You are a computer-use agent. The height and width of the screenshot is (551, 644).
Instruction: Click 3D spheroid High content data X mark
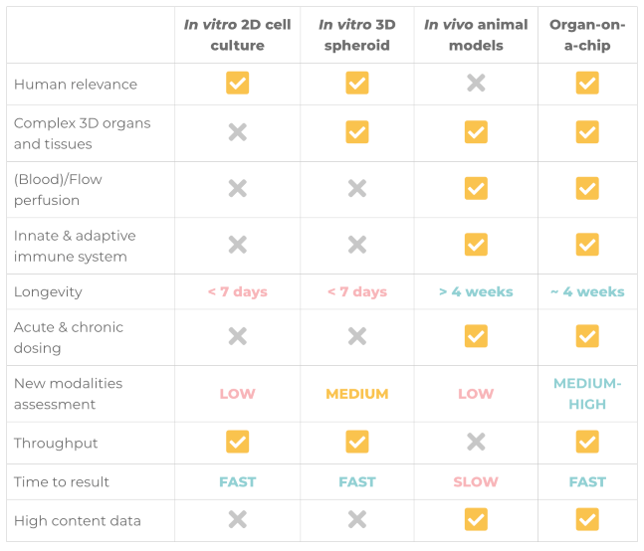357,519
